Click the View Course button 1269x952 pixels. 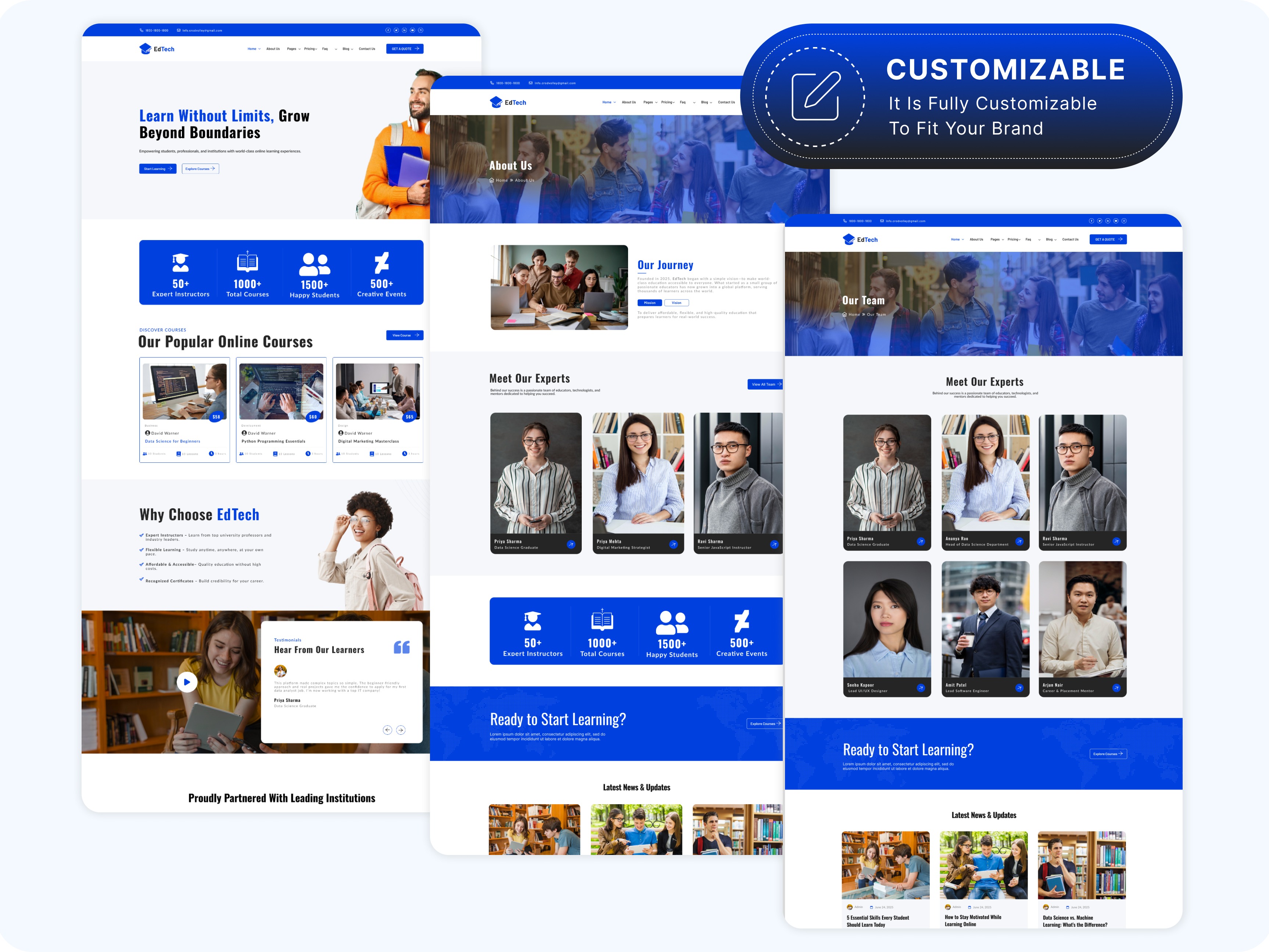[x=405, y=335]
